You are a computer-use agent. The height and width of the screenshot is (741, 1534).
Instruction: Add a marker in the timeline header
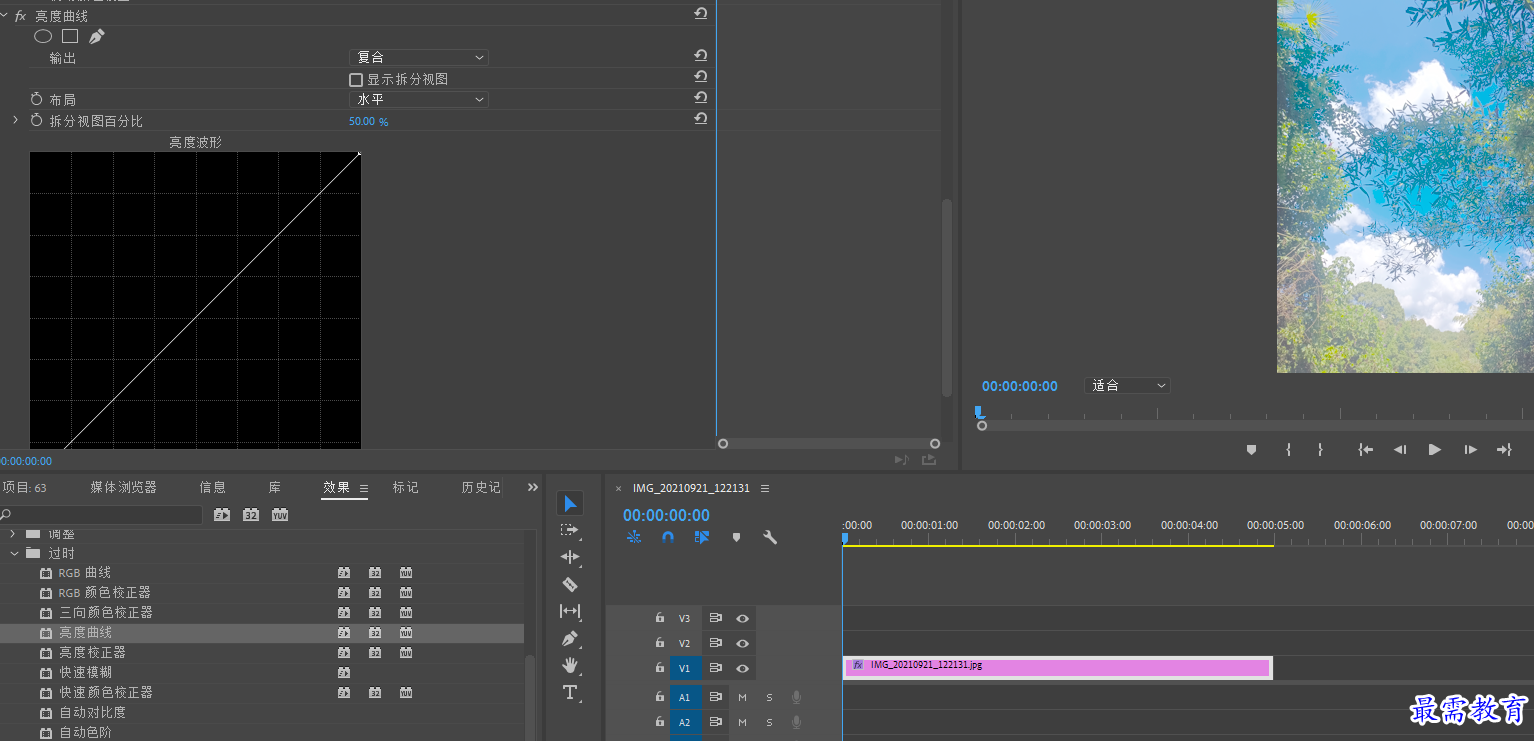point(736,537)
